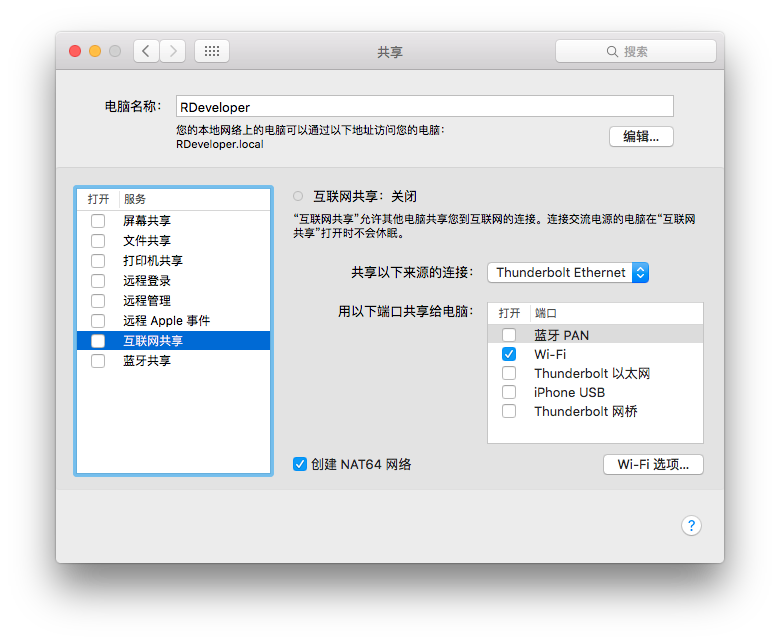Select 打印机共享 service row
Screen dimensions: 780x643
pyautogui.click(x=174, y=261)
